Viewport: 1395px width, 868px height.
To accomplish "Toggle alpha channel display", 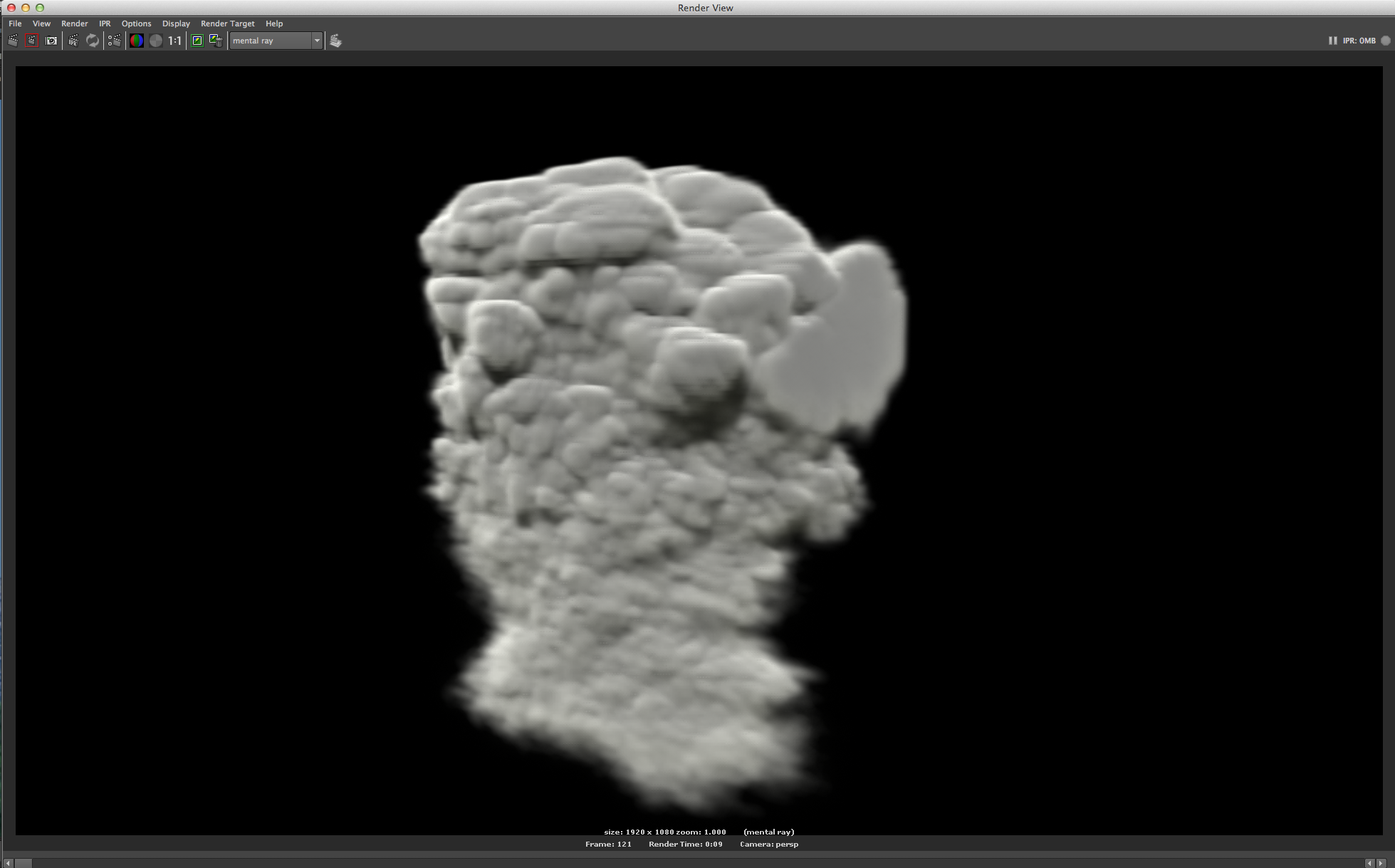I will [x=155, y=41].
